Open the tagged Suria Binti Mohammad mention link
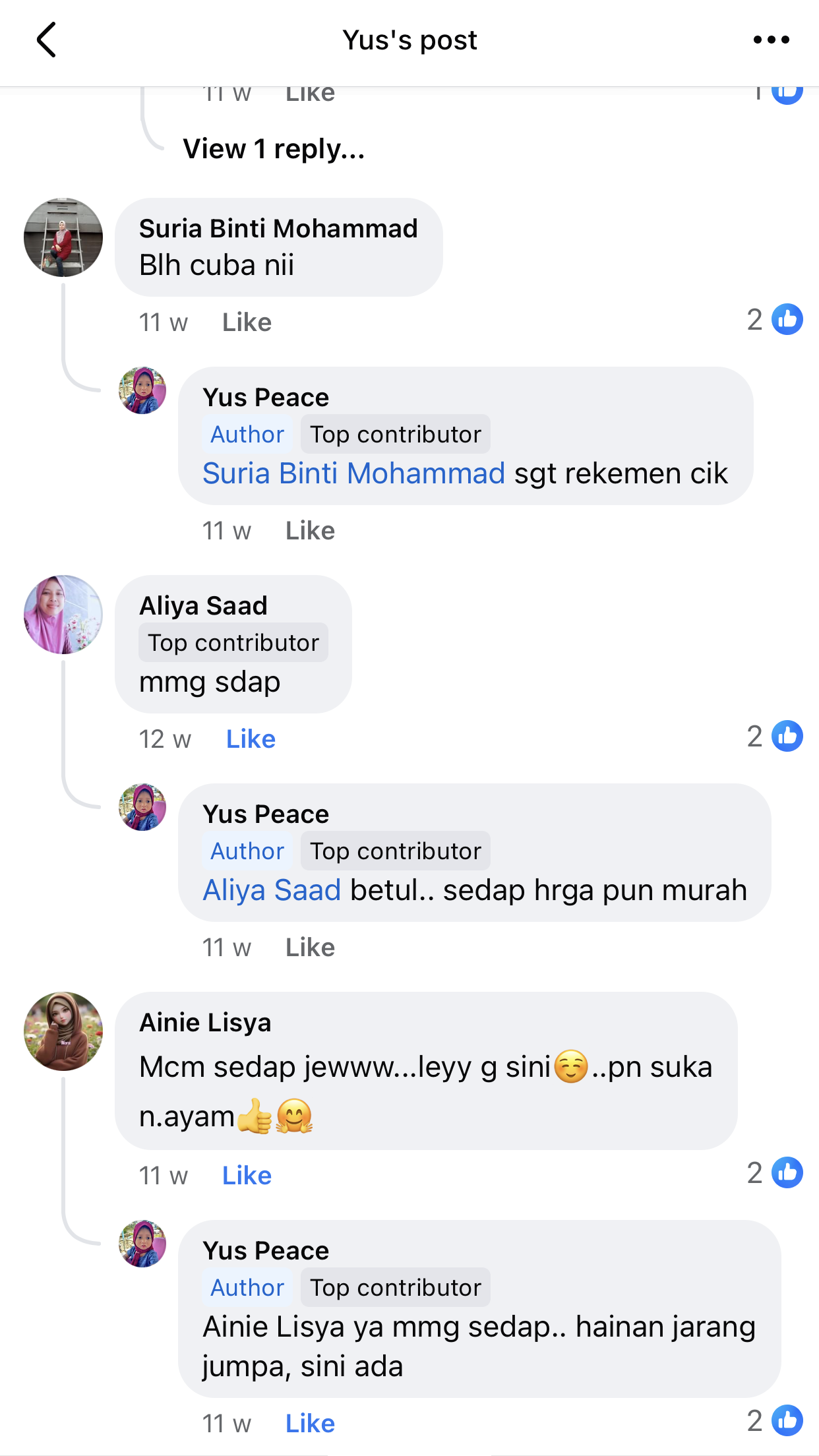The height and width of the screenshot is (1456, 819). (353, 473)
